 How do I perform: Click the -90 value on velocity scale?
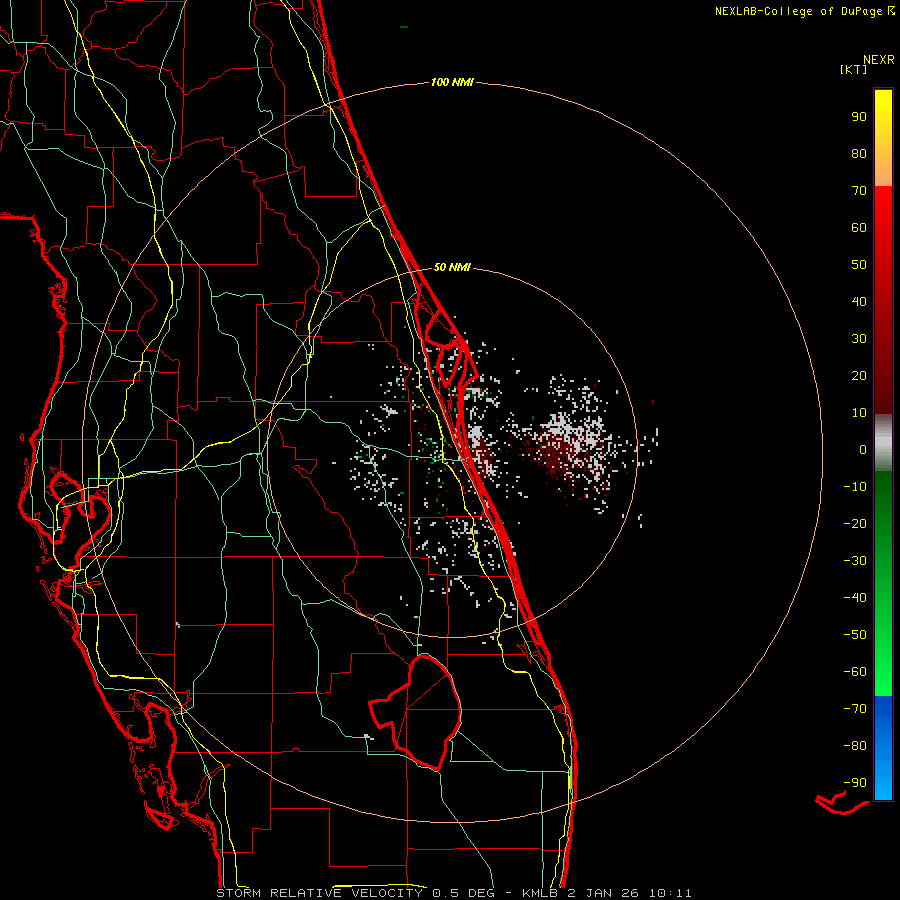click(855, 782)
